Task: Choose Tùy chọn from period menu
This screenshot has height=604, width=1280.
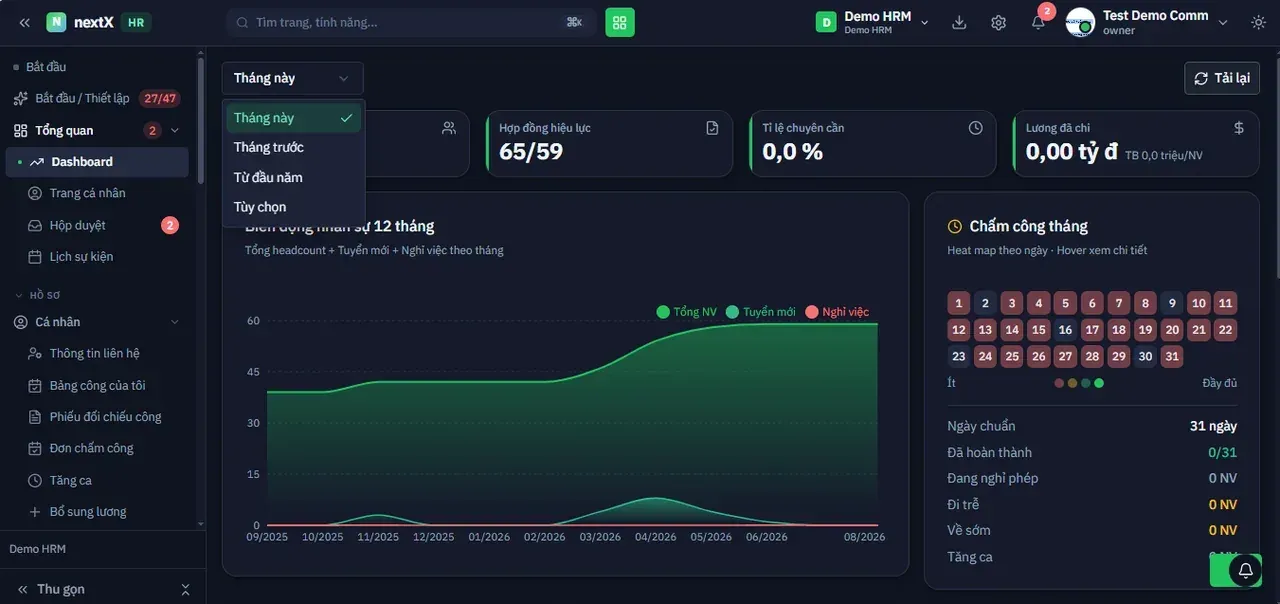Action: click(293, 207)
